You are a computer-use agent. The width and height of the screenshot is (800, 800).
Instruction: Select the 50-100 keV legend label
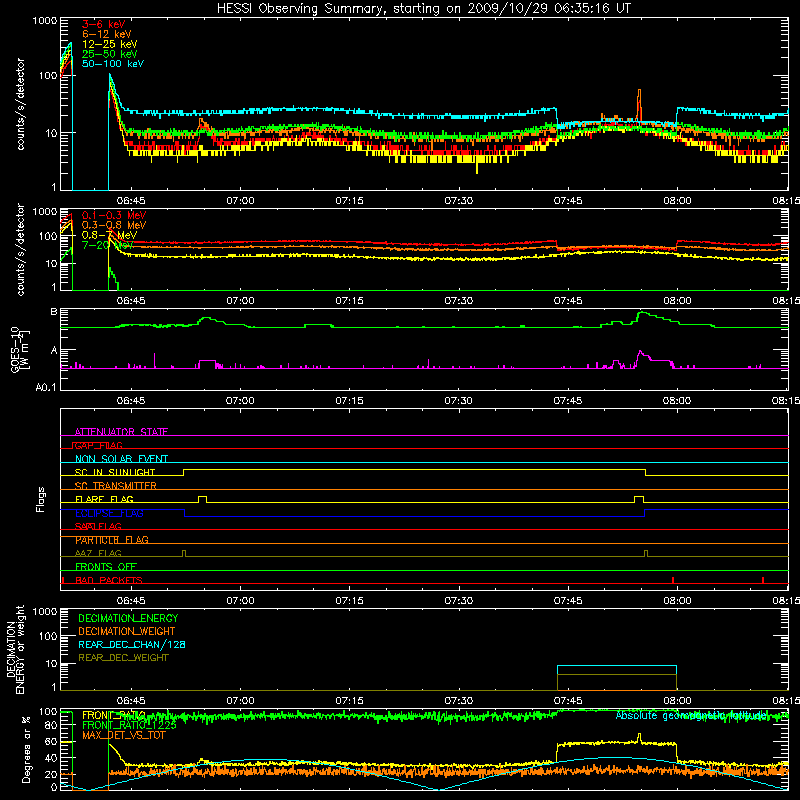pos(112,64)
